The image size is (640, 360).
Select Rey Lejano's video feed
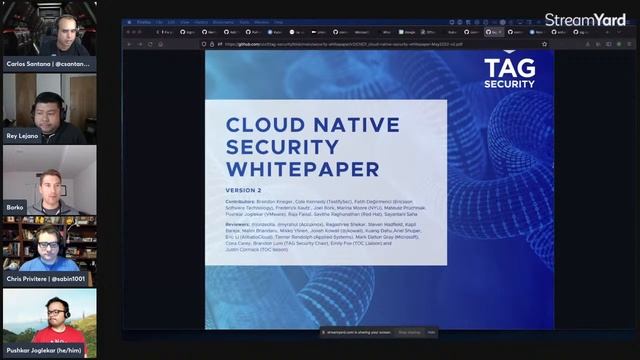pyautogui.click(x=49, y=109)
